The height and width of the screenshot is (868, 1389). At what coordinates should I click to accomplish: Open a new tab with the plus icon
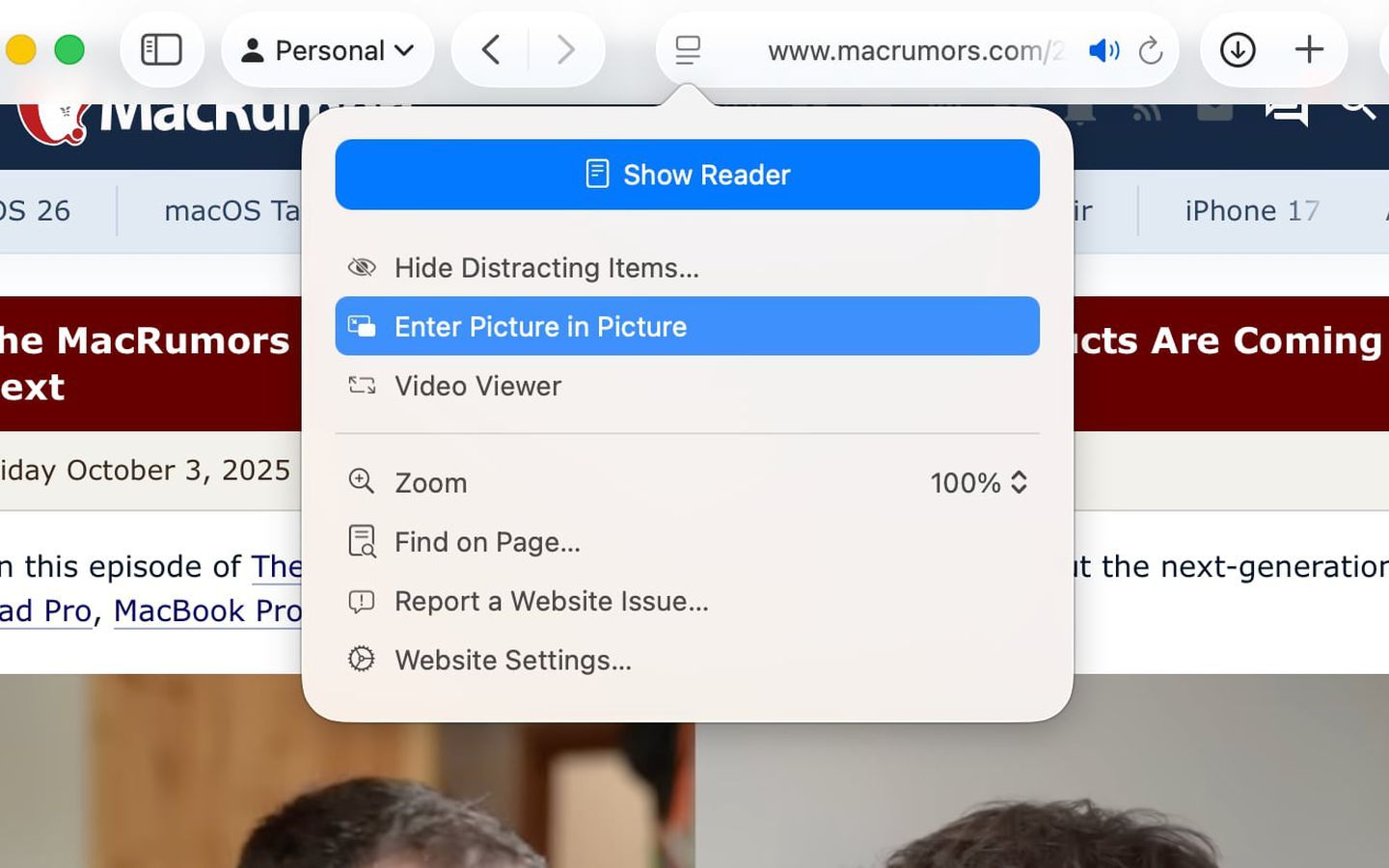[1309, 50]
